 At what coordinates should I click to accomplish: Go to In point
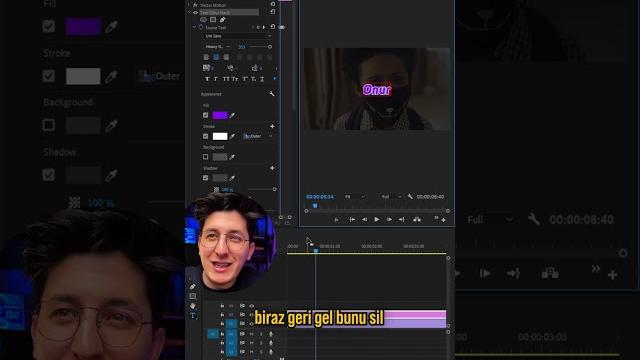(352, 220)
